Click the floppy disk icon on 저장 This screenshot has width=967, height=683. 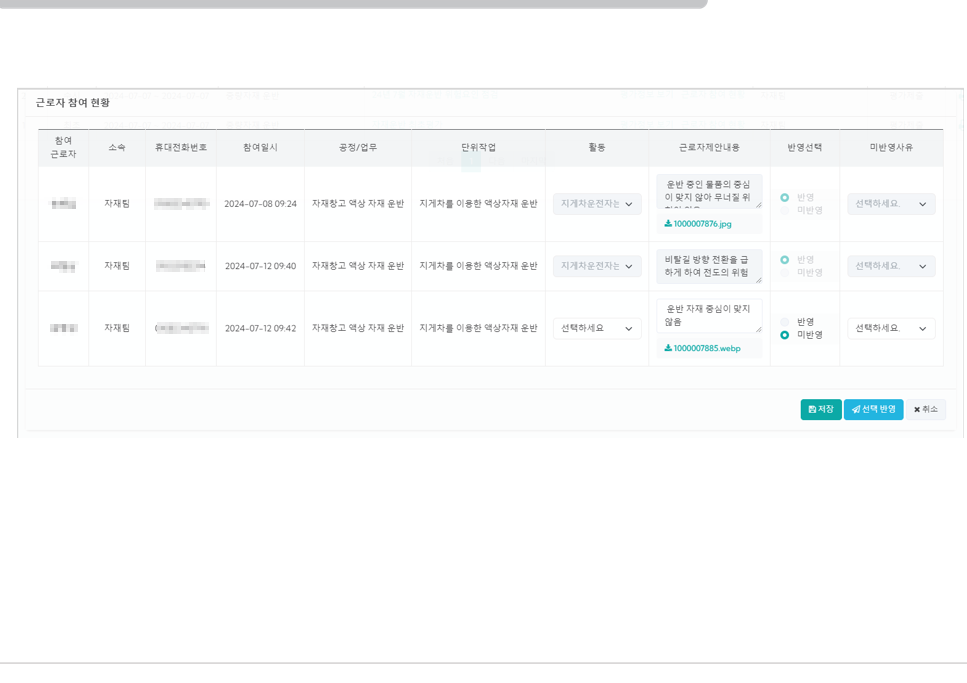click(x=812, y=410)
